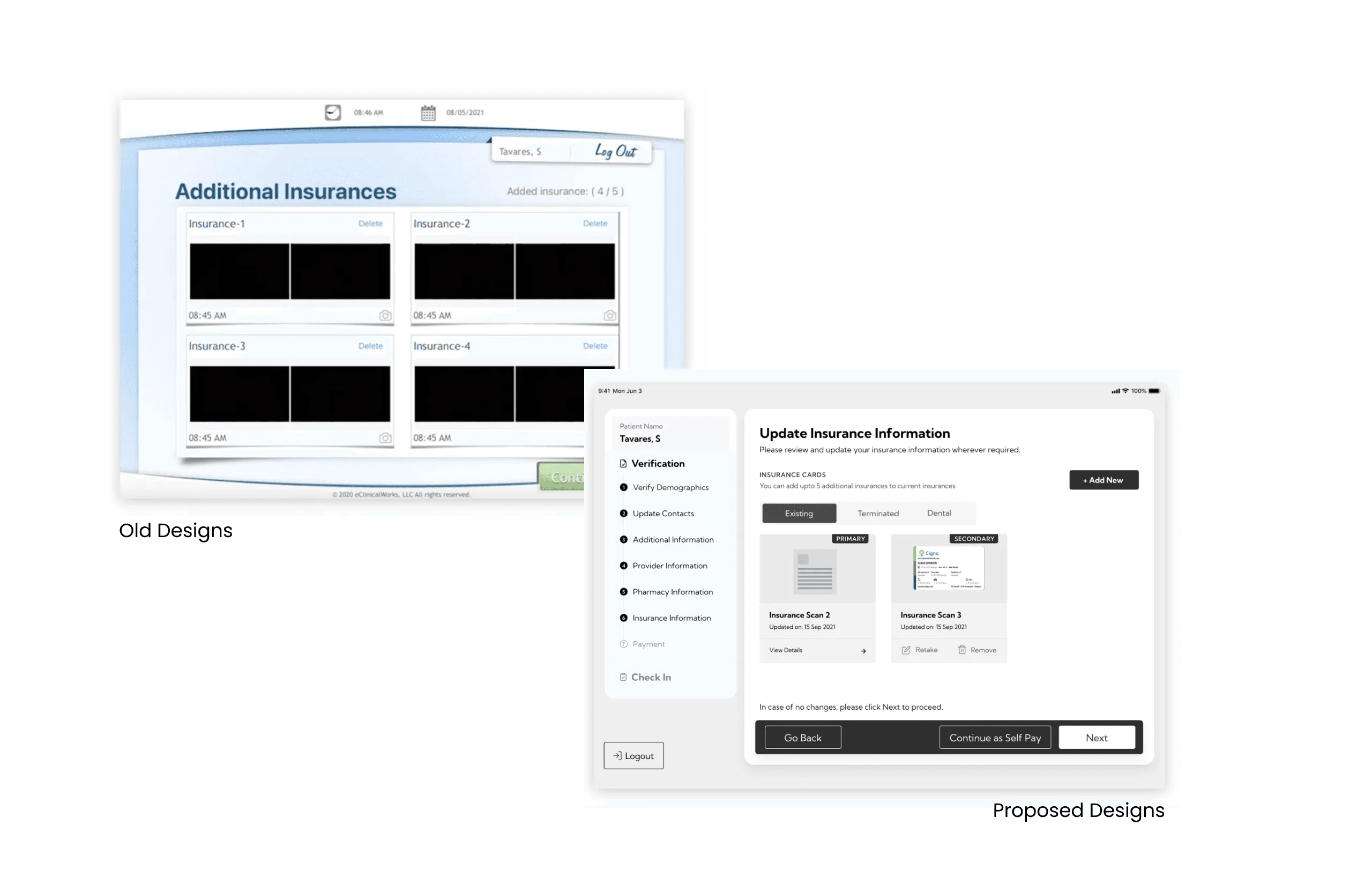1372x892 pixels.
Task: Click the clock icon in old design header
Action: click(x=333, y=113)
